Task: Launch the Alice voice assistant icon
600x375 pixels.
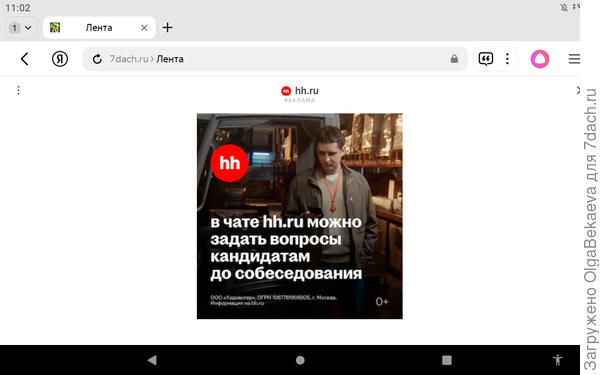Action: [540, 59]
